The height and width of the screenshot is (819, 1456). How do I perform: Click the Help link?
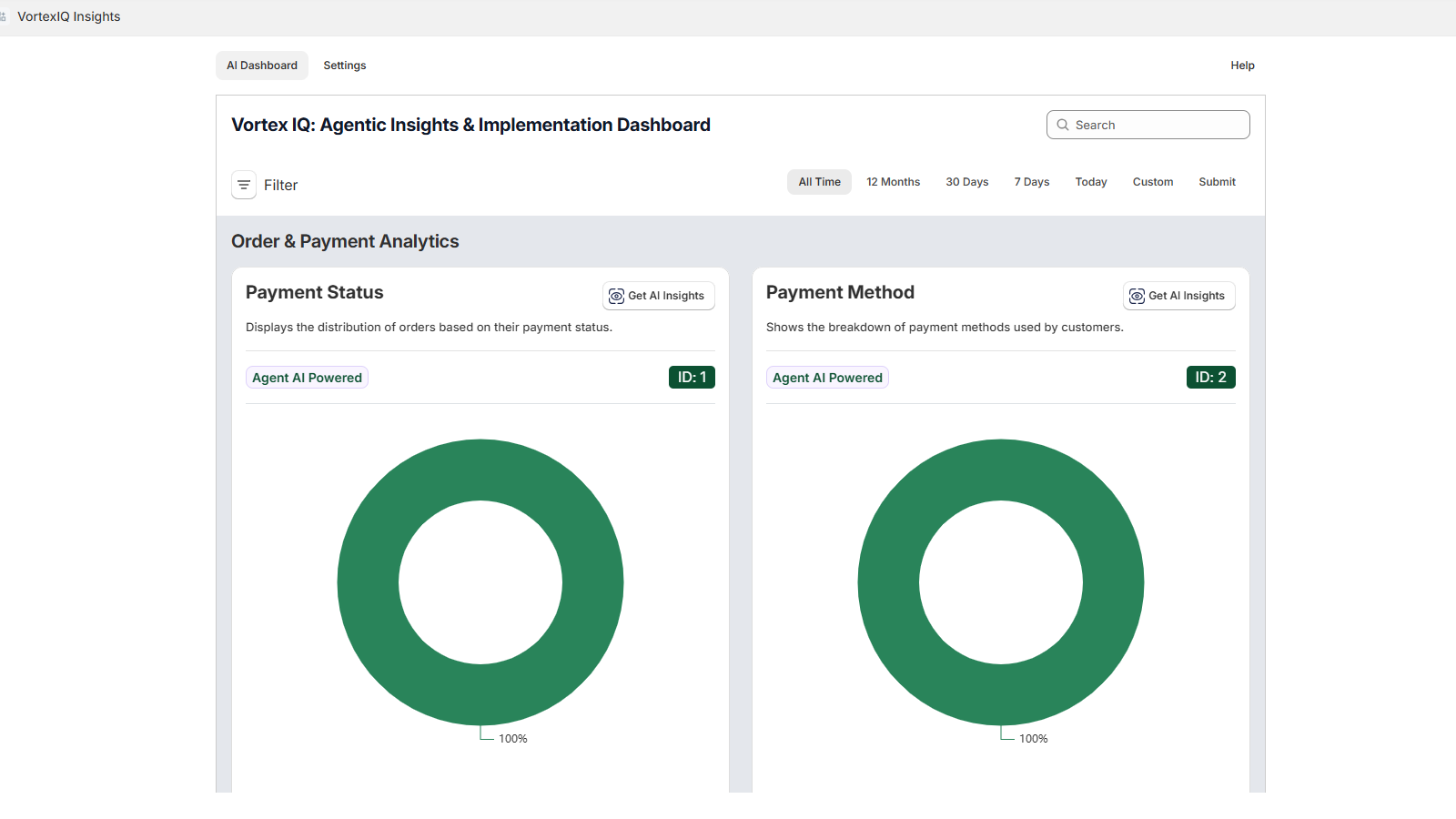point(1241,65)
